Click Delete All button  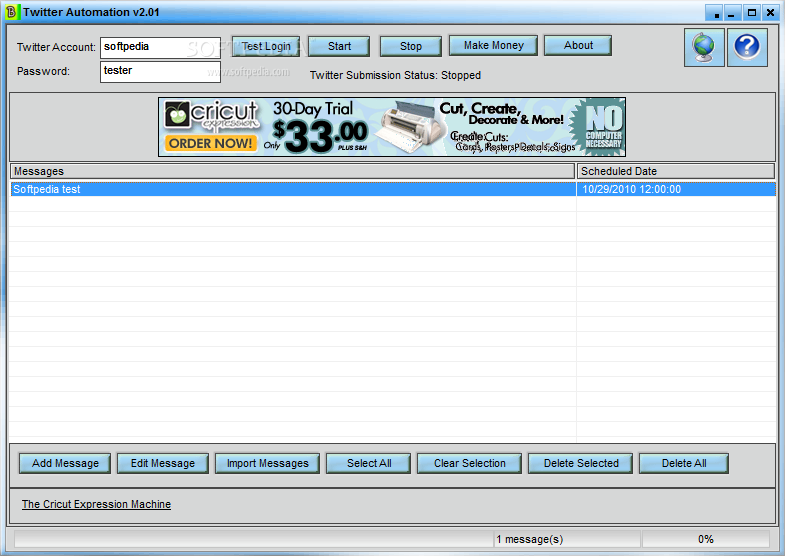pyautogui.click(x=684, y=463)
